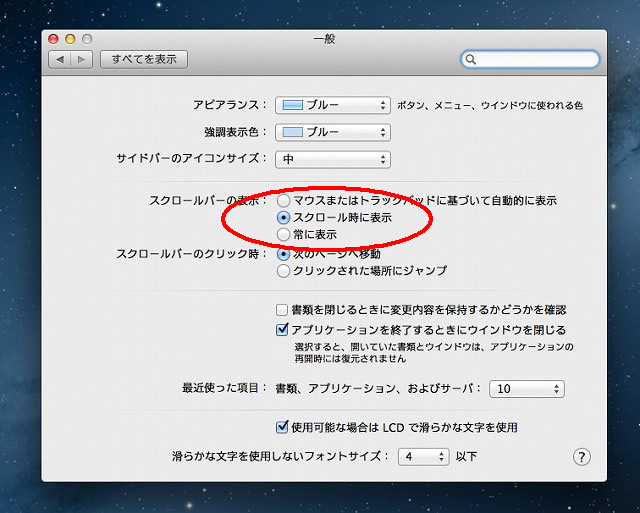Enable 書類を閉じるときに変更内容を保持するかどうかを確認 checkbox
Viewport: 640px width, 513px height.
[282, 310]
